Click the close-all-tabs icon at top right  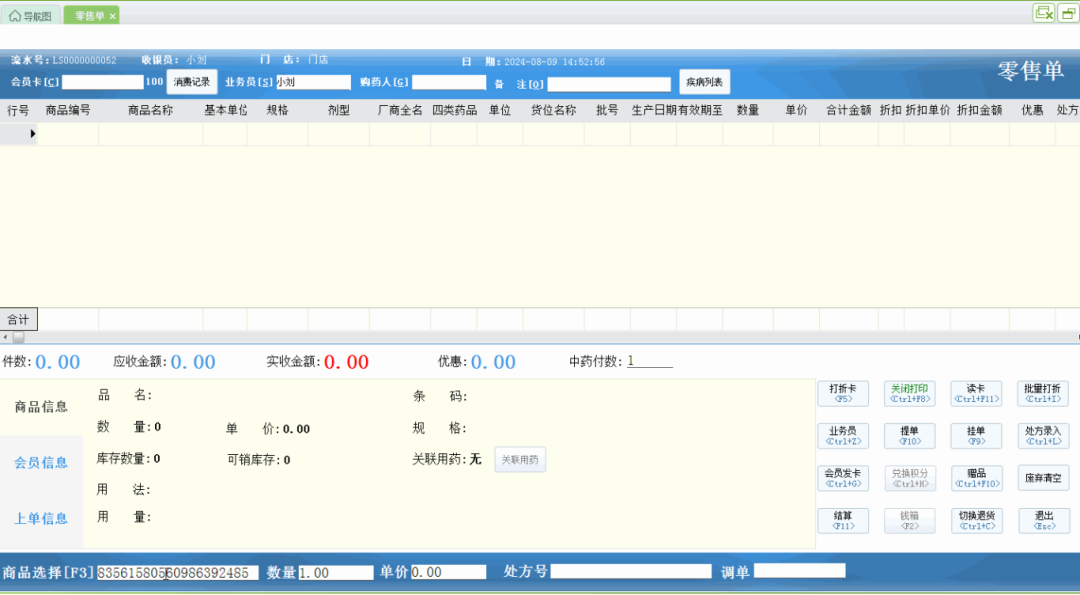tap(1043, 13)
